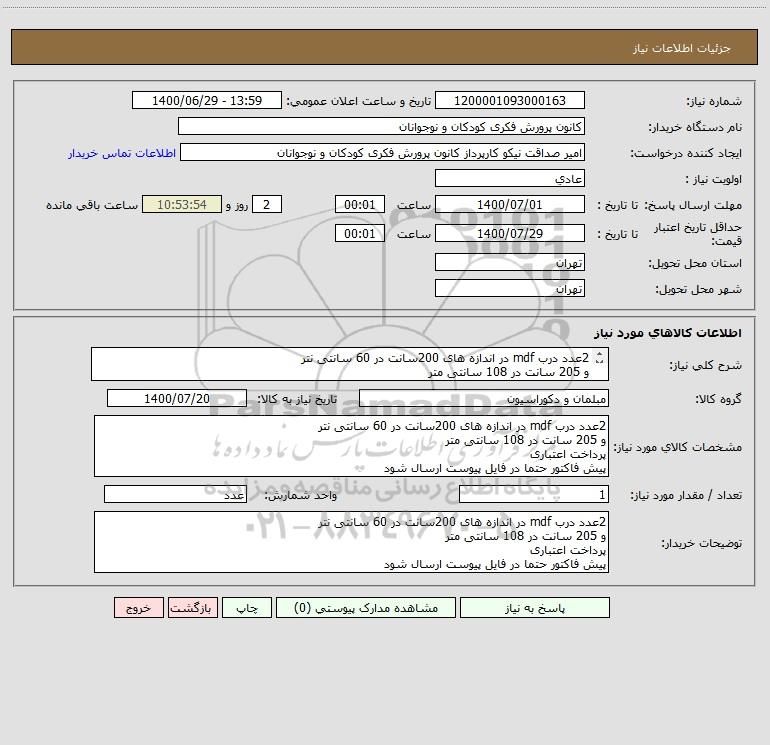Click header title 'جزئیات اطلاعات نیاز'
This screenshot has height=745, width=770.
[682, 48]
